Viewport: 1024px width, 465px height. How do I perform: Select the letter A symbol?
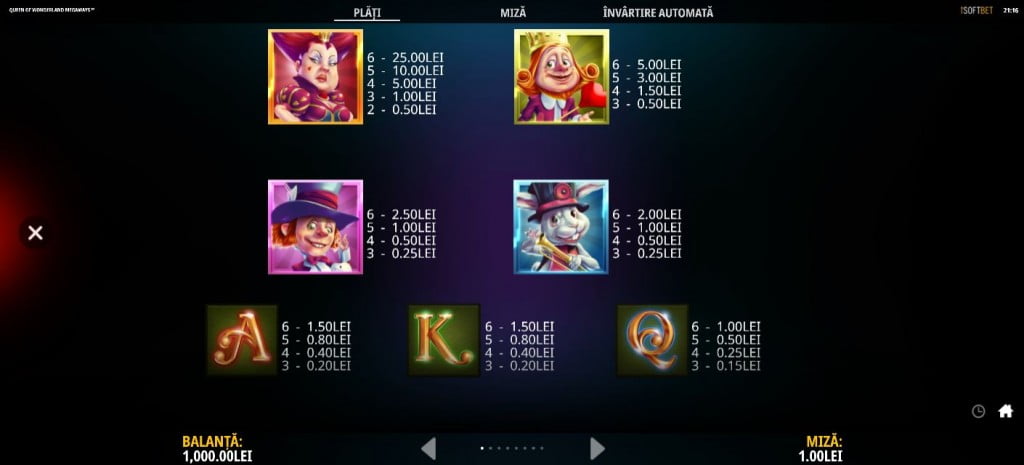pos(242,340)
